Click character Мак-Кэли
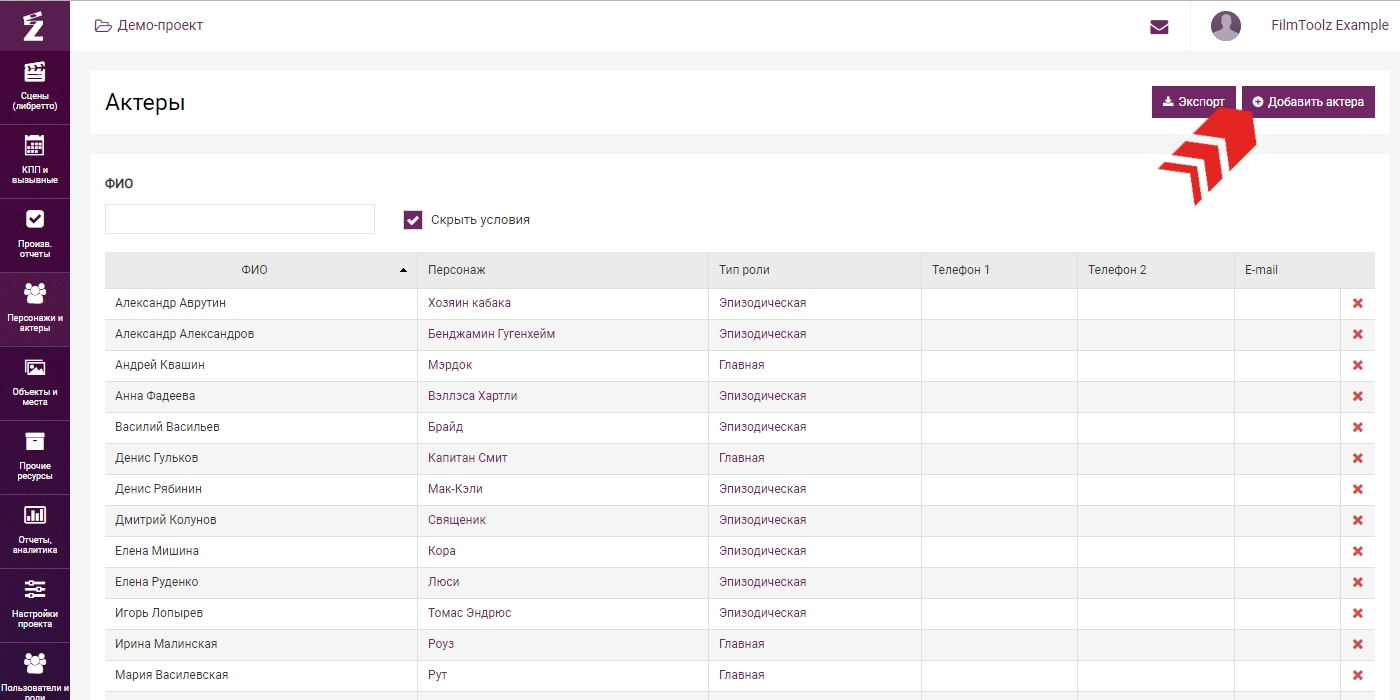 point(455,489)
